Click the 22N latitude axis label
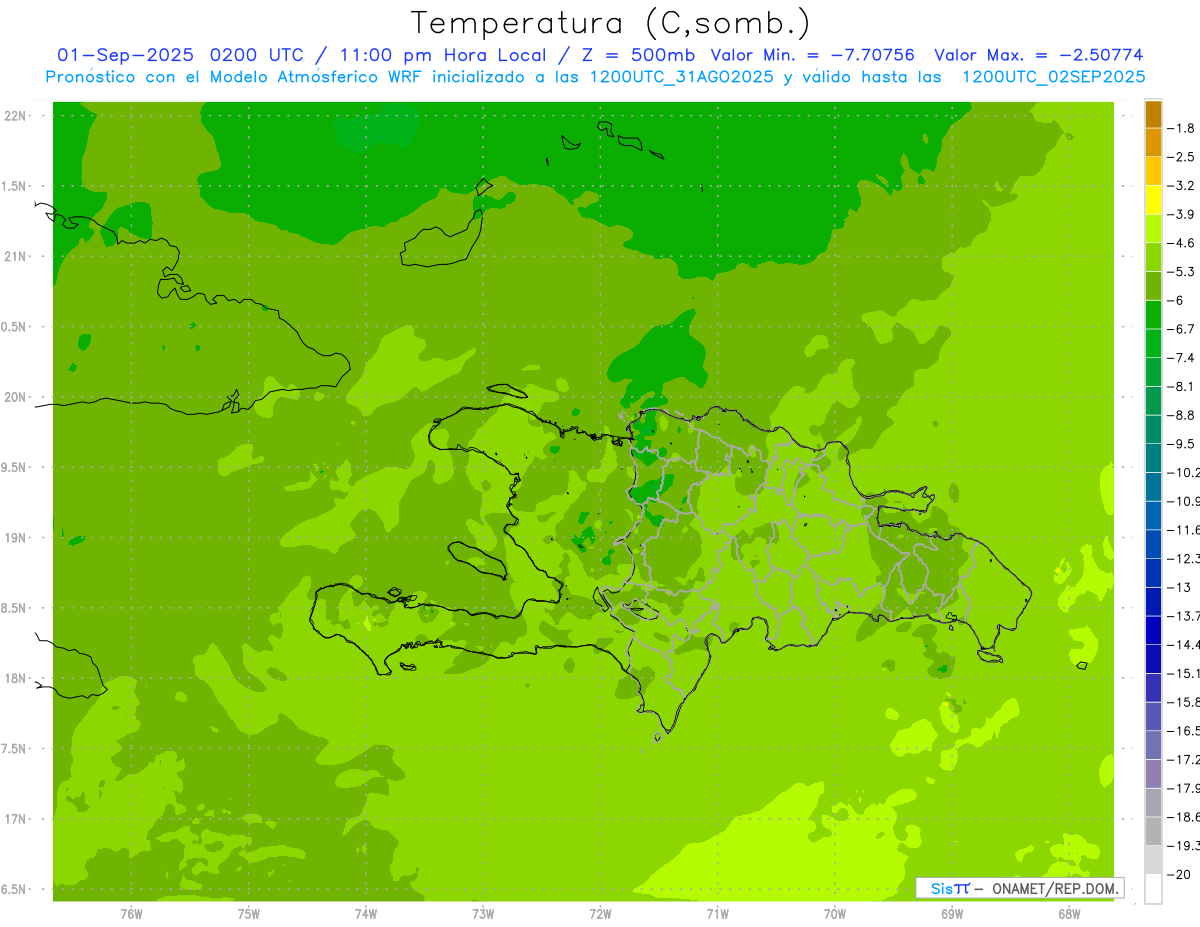Screen dimensions: 1200x927 click(16, 116)
